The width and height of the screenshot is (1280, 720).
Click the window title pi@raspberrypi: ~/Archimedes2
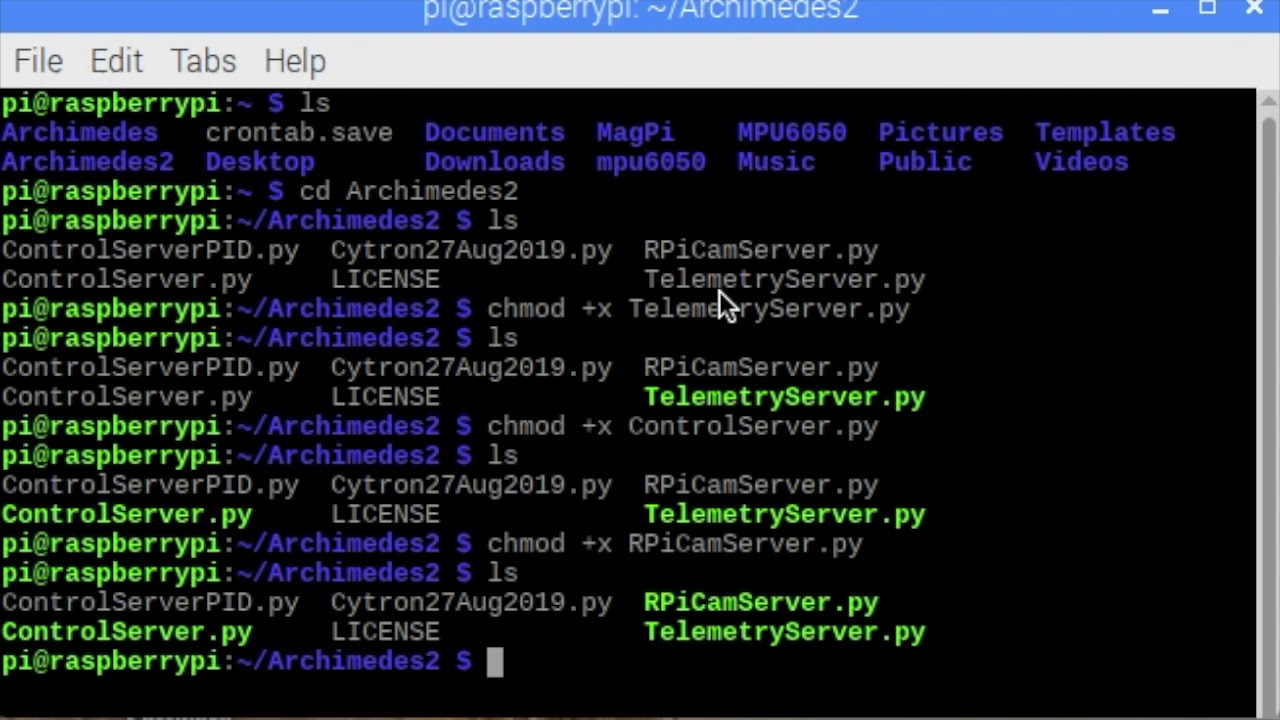coord(640,10)
